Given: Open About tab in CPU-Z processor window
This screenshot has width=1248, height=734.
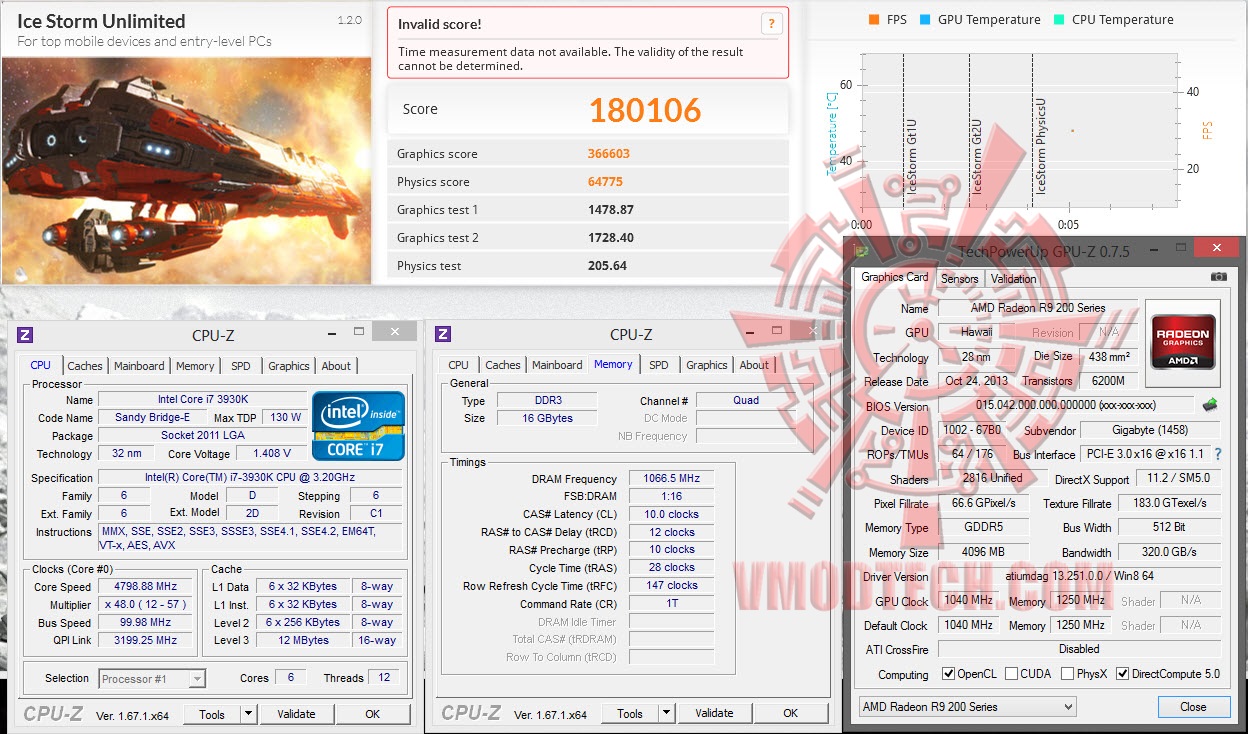Looking at the screenshot, I should 336,366.
